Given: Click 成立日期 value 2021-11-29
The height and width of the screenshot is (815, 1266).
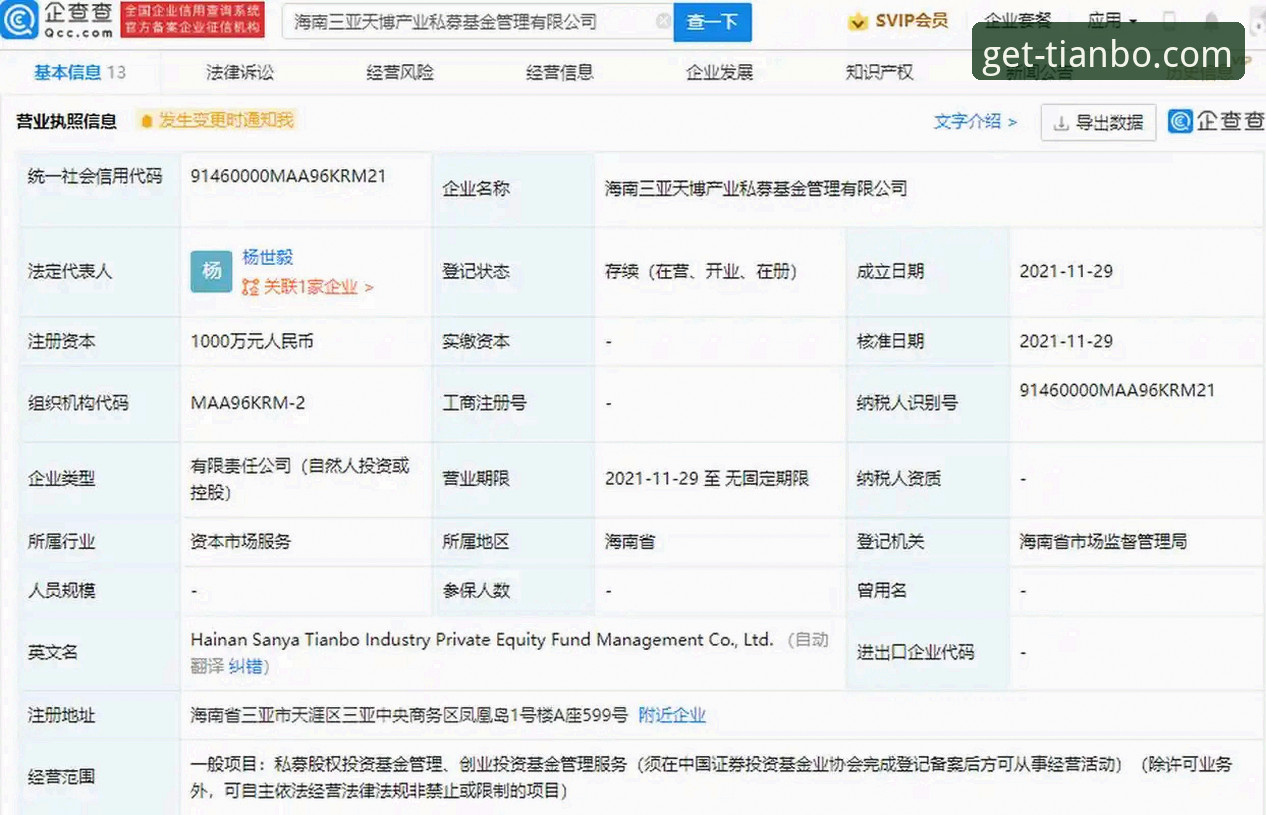Looking at the screenshot, I should click(1066, 271).
